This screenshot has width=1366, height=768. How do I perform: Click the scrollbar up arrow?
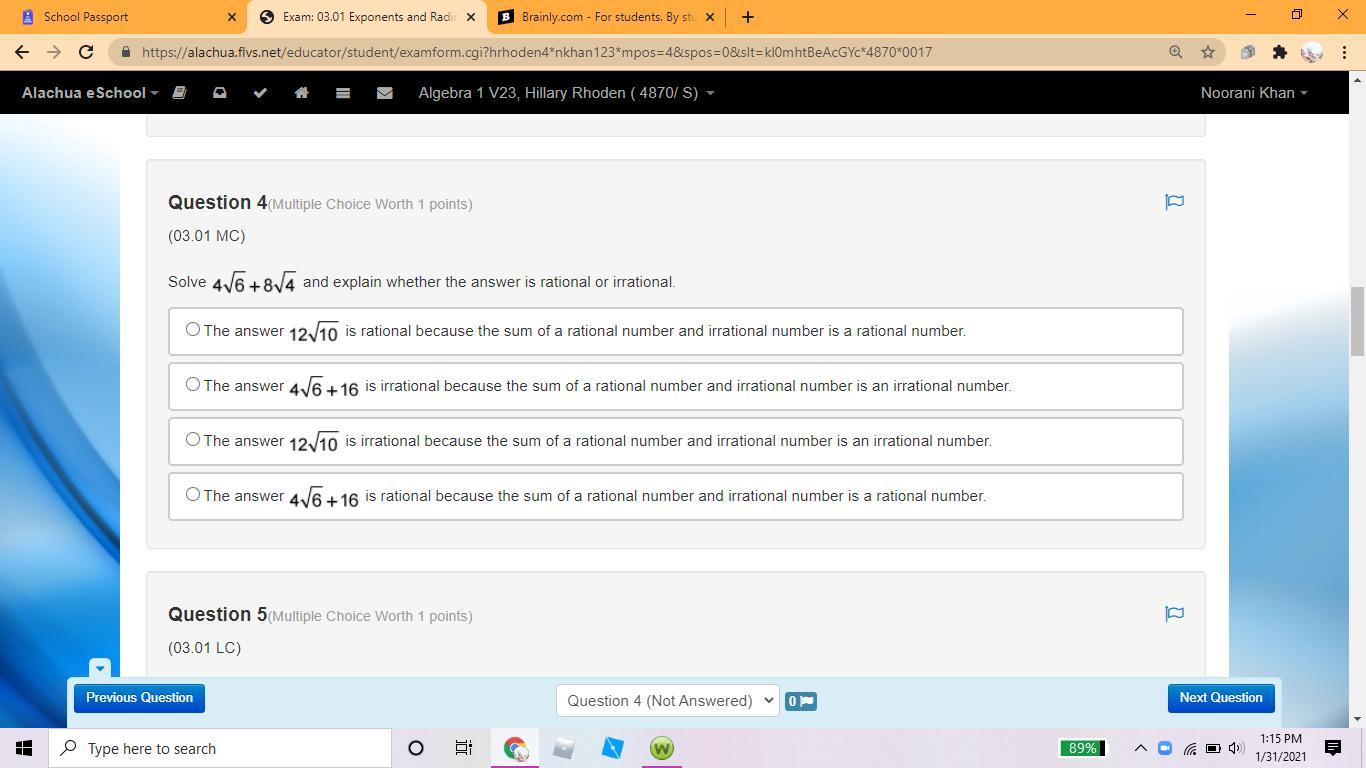tap(1357, 79)
